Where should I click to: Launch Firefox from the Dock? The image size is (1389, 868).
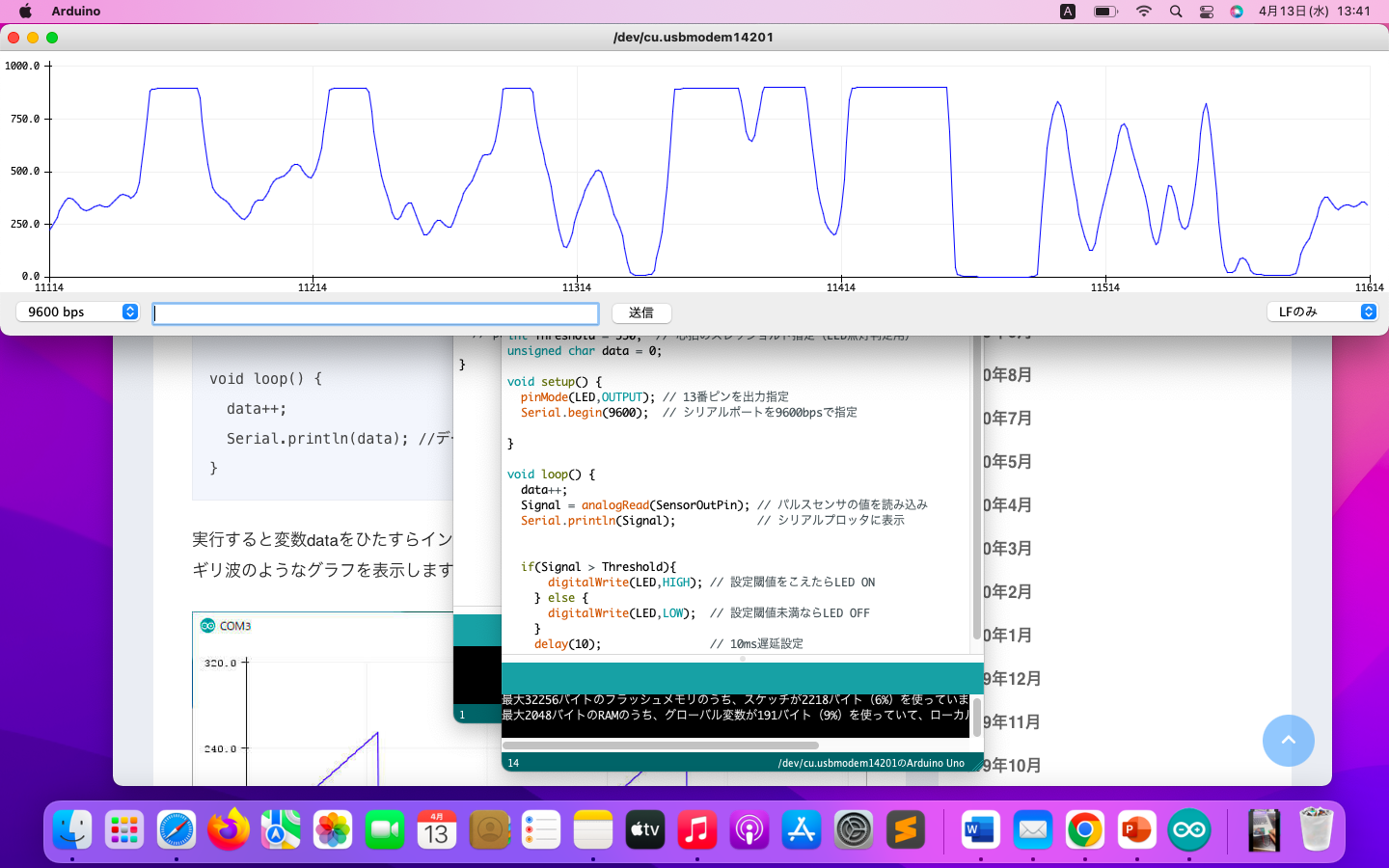[x=229, y=829]
